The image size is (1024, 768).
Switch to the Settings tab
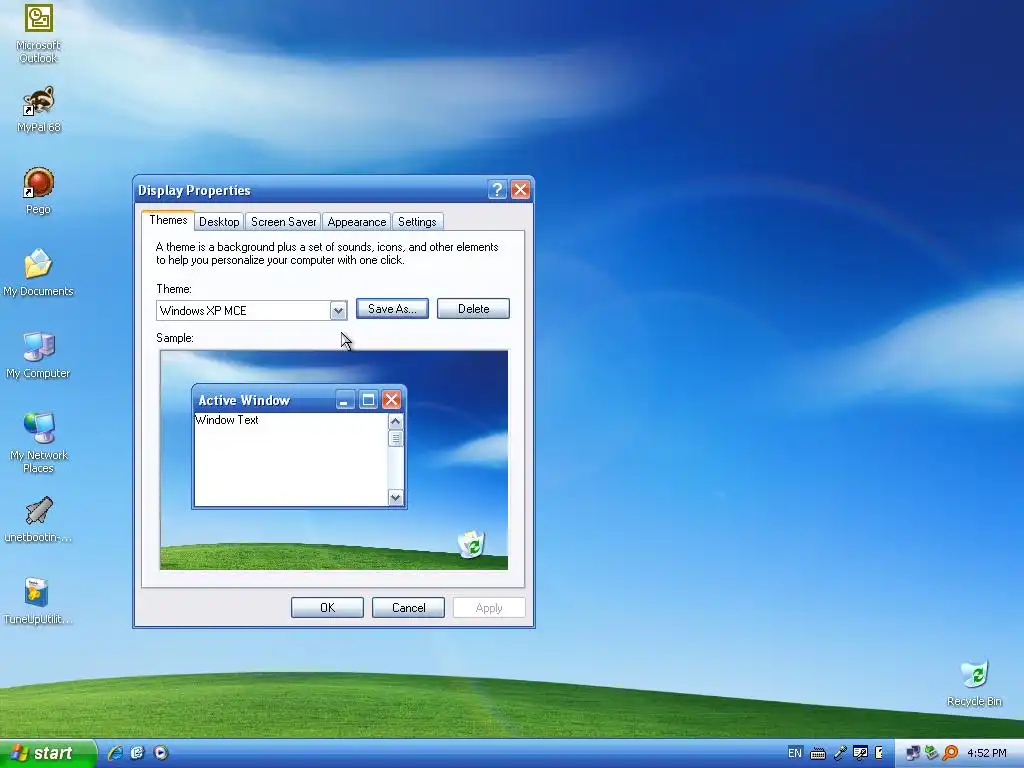coord(417,222)
